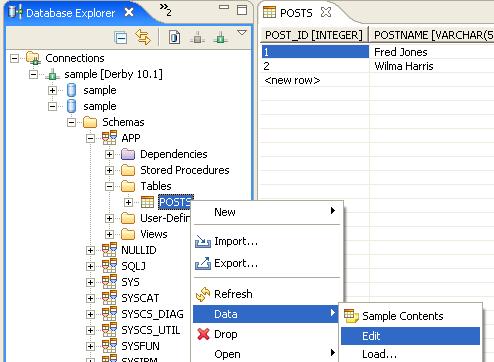Image resolution: width=494 pixels, height=362 pixels.
Task: Expand the Views folder
Action: [109, 234]
